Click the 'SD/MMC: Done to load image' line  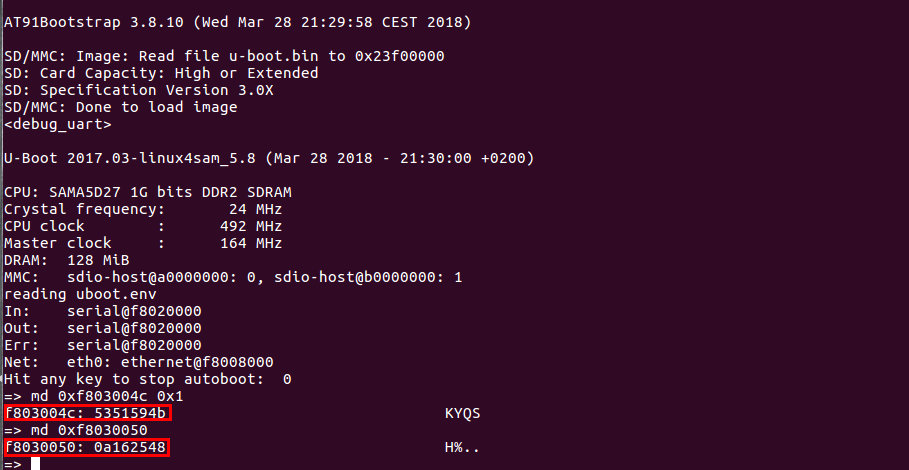[x=121, y=107]
